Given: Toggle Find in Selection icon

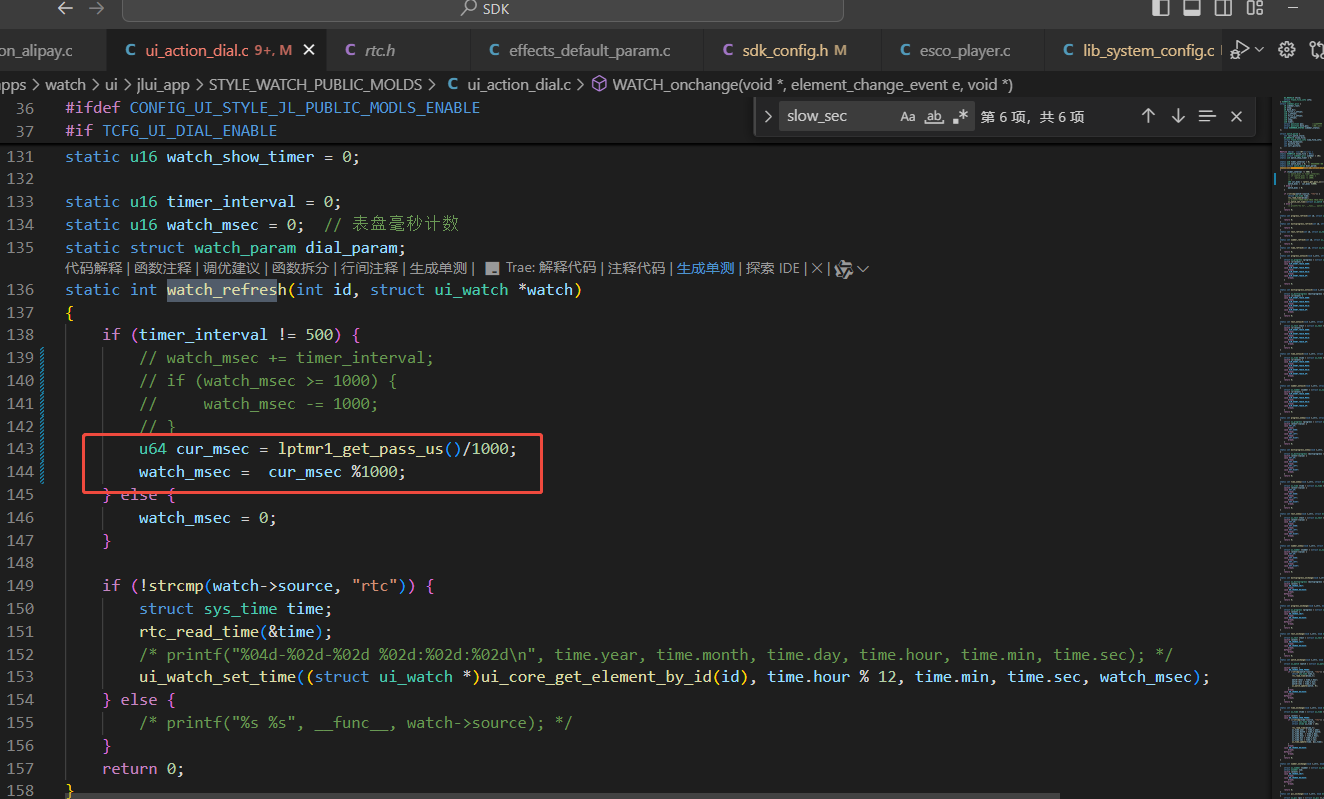Looking at the screenshot, I should [1207, 116].
